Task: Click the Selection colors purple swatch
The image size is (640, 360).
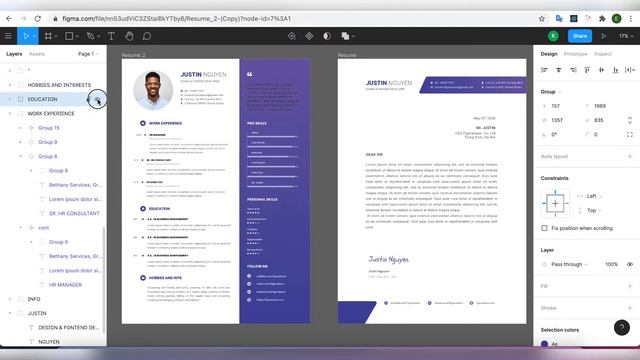Action: tap(544, 344)
